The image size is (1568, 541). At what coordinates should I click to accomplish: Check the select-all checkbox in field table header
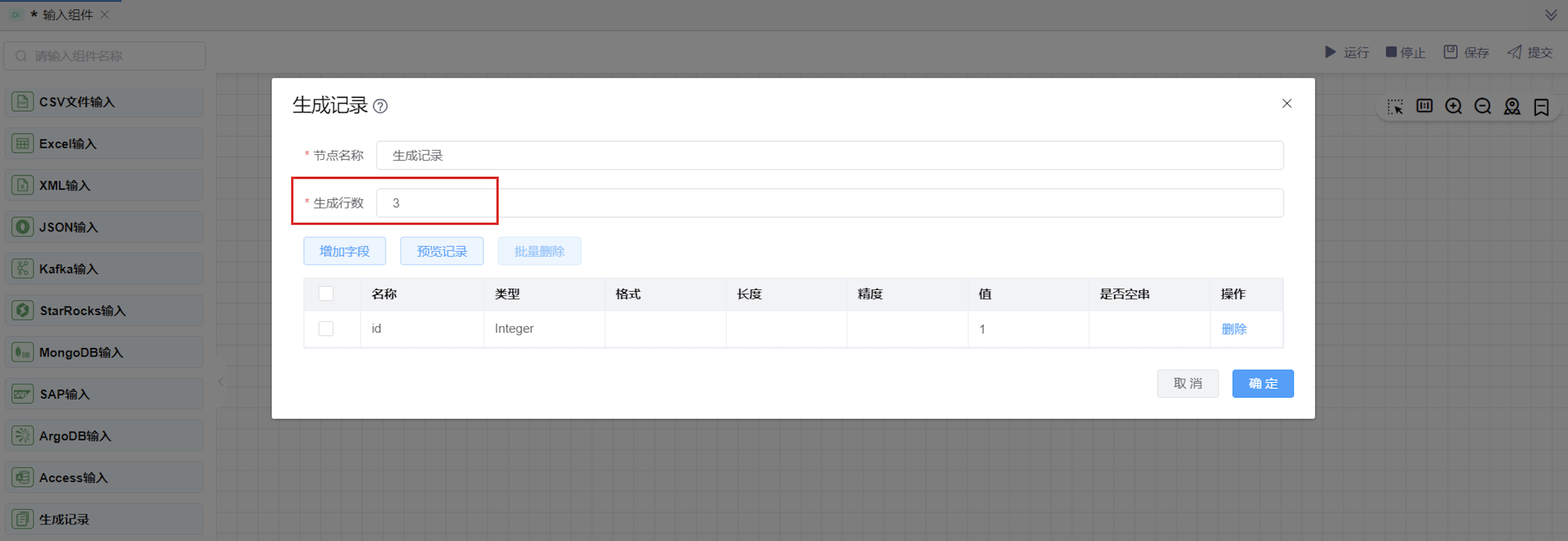tap(326, 294)
